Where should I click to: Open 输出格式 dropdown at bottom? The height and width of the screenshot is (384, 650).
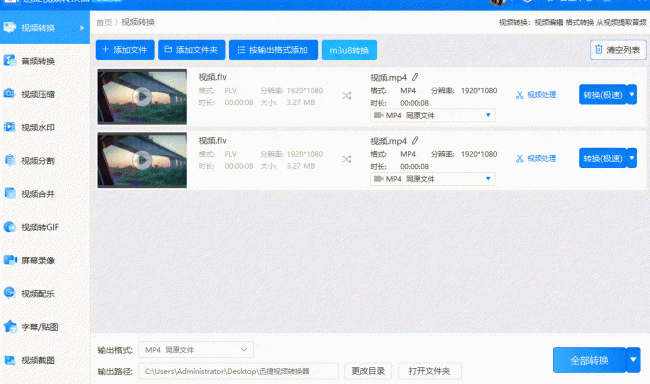[x=196, y=350]
